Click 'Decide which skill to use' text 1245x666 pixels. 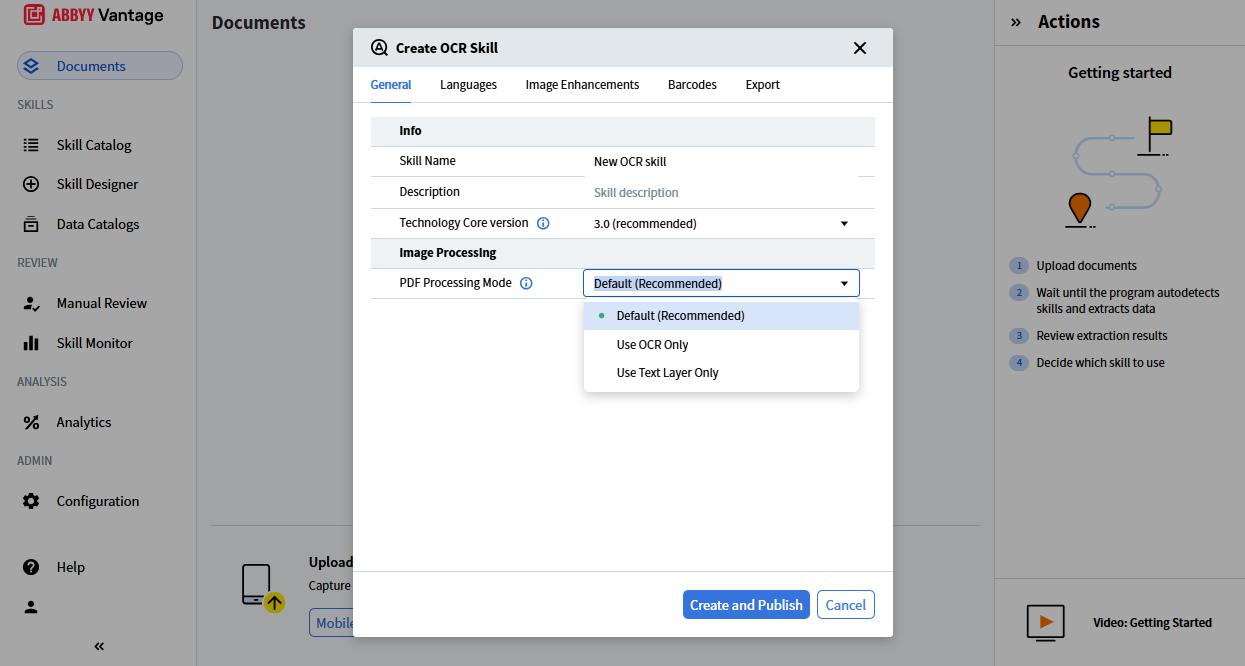[1100, 363]
